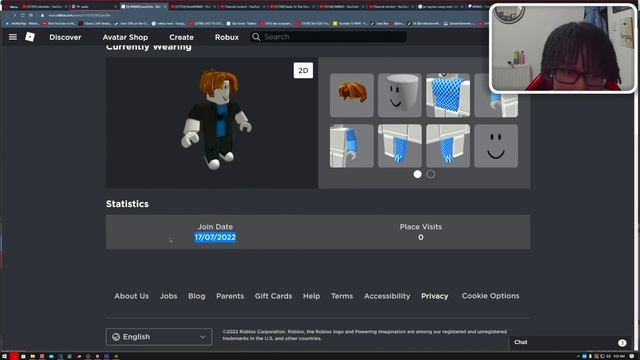
Task: Focus the Roblox search field
Action: (x=329, y=37)
